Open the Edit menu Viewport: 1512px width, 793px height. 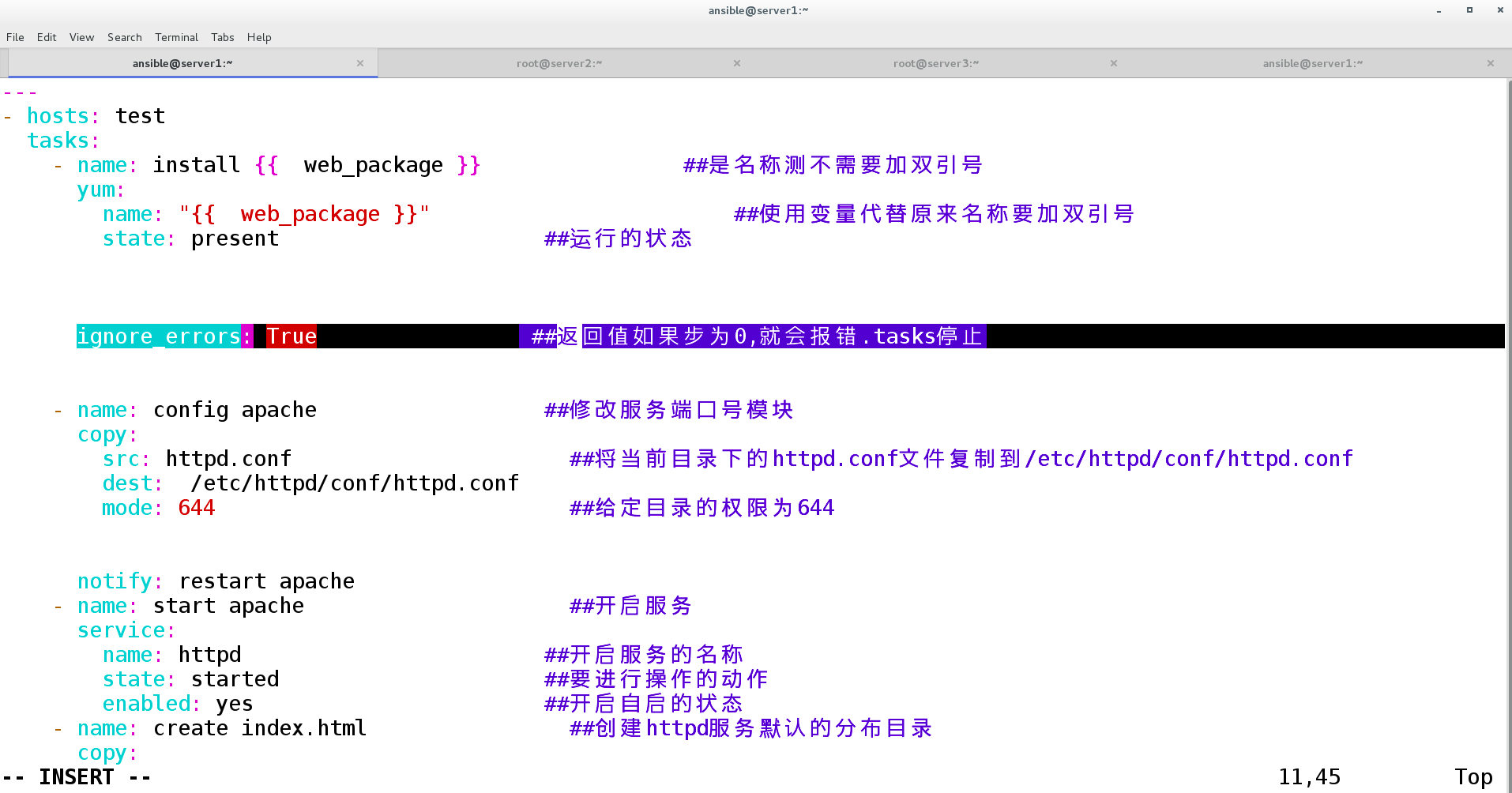pos(47,37)
